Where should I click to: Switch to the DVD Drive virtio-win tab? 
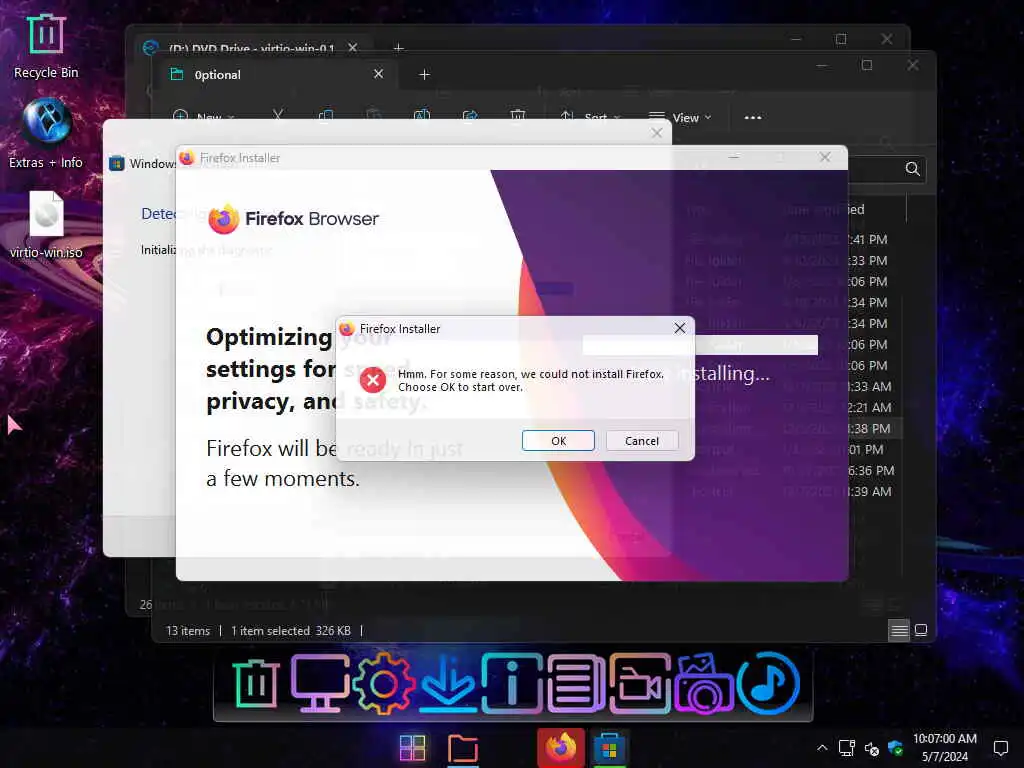251,48
